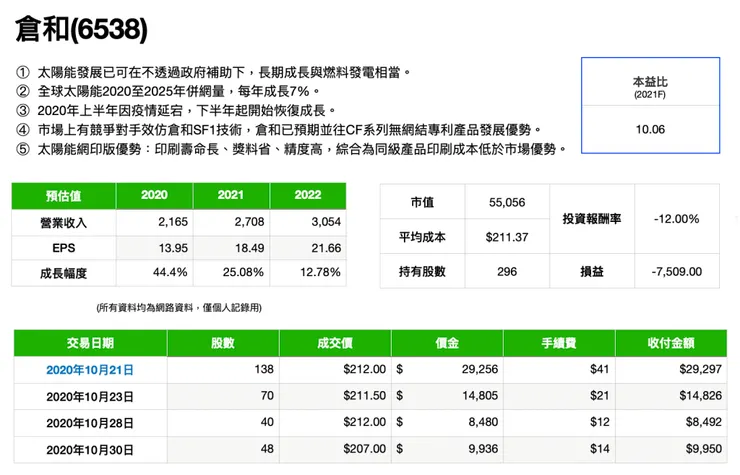Select growth value 12.78%
Screen dimensions: 740x475
point(320,272)
